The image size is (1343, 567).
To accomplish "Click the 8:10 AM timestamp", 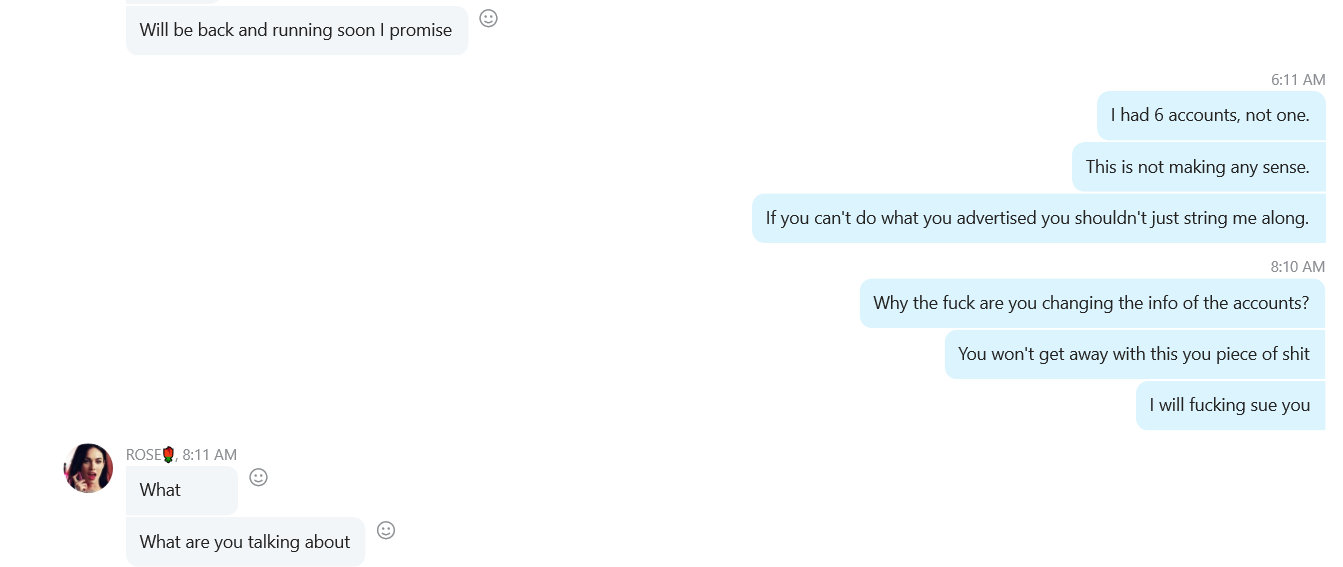I will [1298, 266].
